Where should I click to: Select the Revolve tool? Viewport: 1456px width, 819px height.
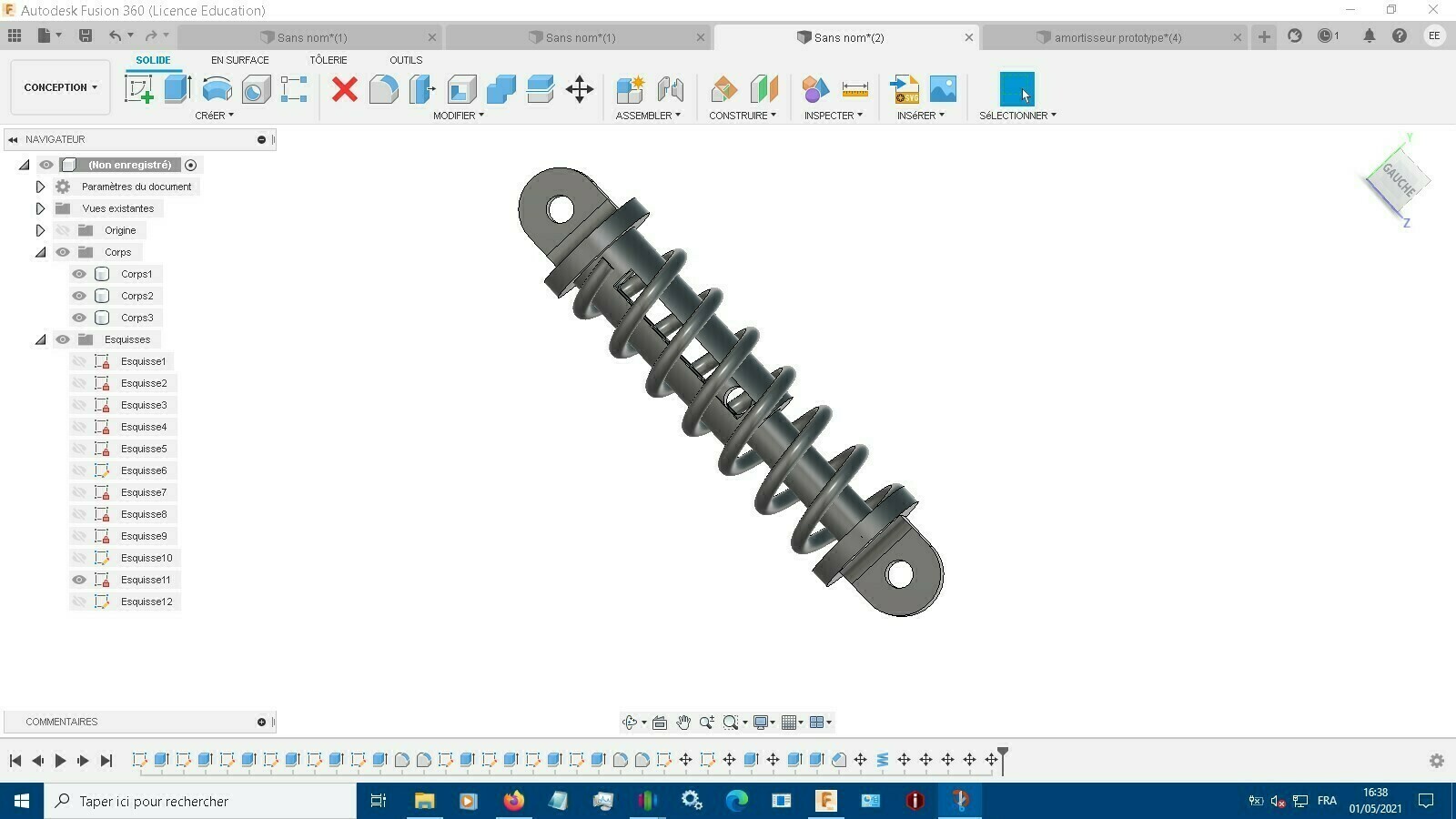click(x=217, y=89)
